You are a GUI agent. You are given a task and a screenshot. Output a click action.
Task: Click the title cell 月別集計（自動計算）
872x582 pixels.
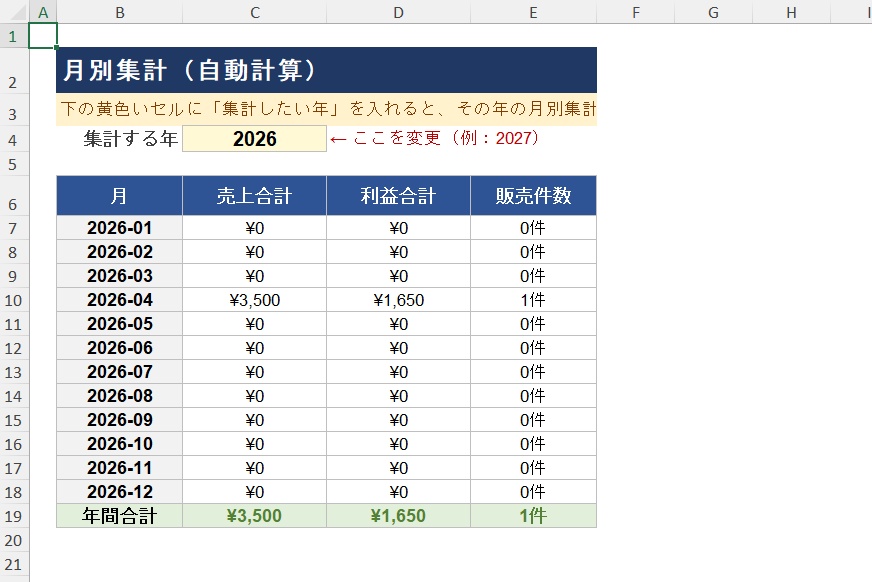point(326,70)
